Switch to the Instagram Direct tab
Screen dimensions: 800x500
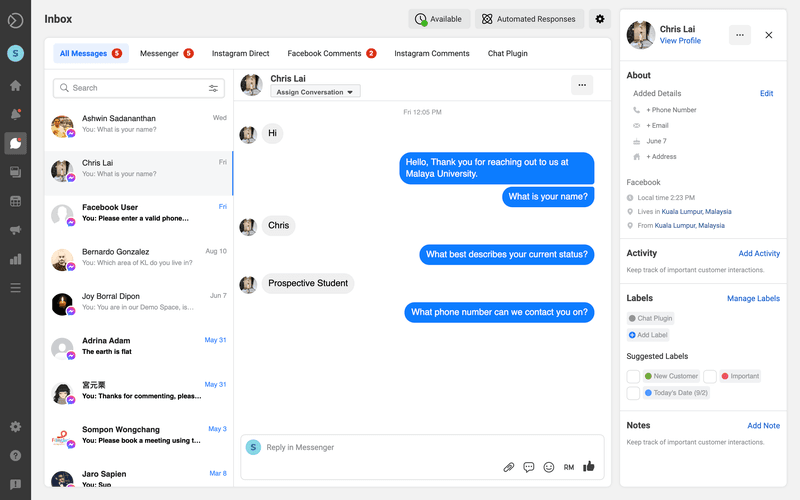tap(240, 53)
